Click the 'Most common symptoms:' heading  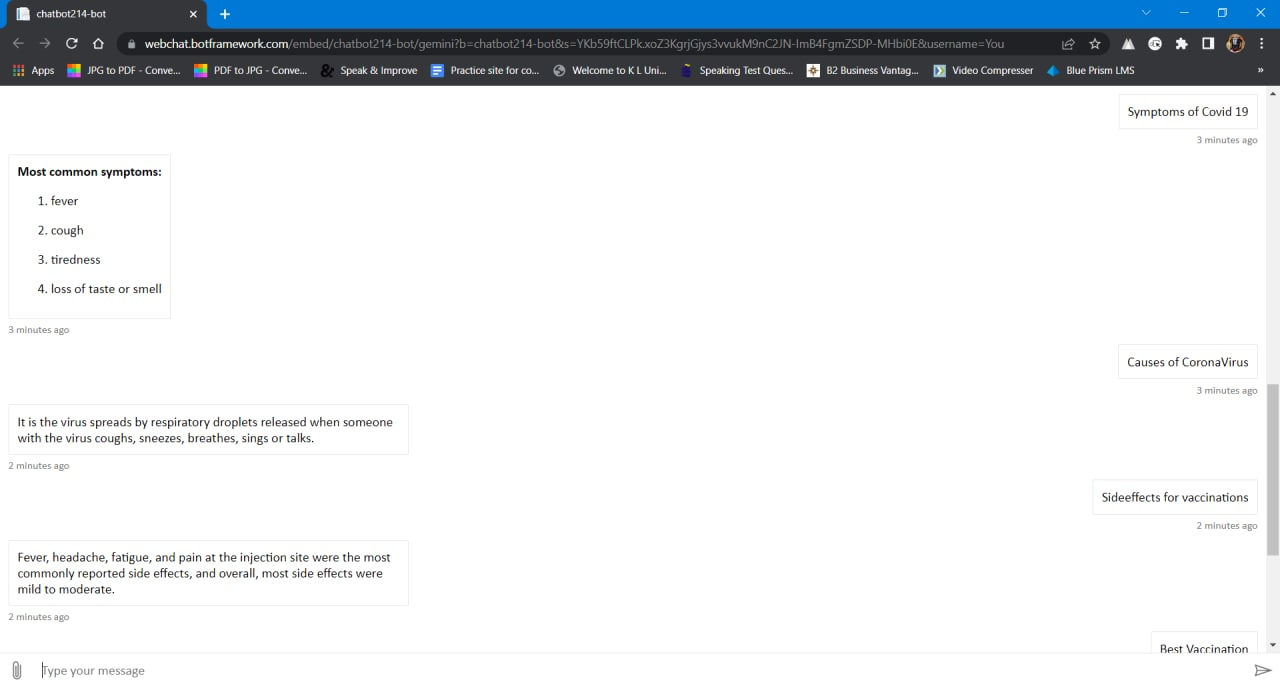pos(89,172)
